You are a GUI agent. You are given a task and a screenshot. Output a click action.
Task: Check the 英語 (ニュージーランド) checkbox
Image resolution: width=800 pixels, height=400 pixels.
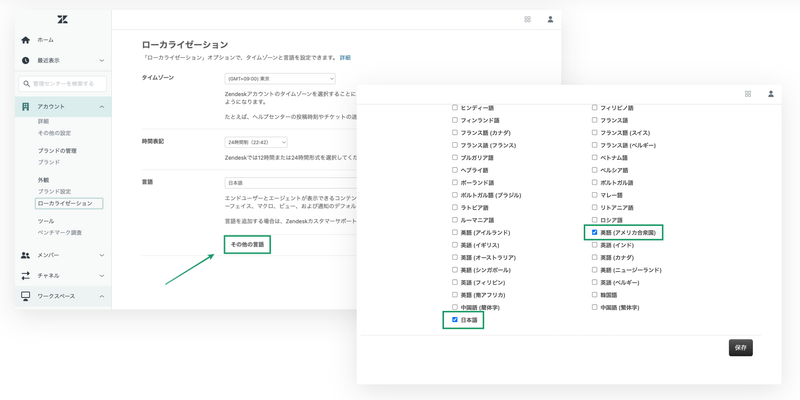pyautogui.click(x=594, y=270)
